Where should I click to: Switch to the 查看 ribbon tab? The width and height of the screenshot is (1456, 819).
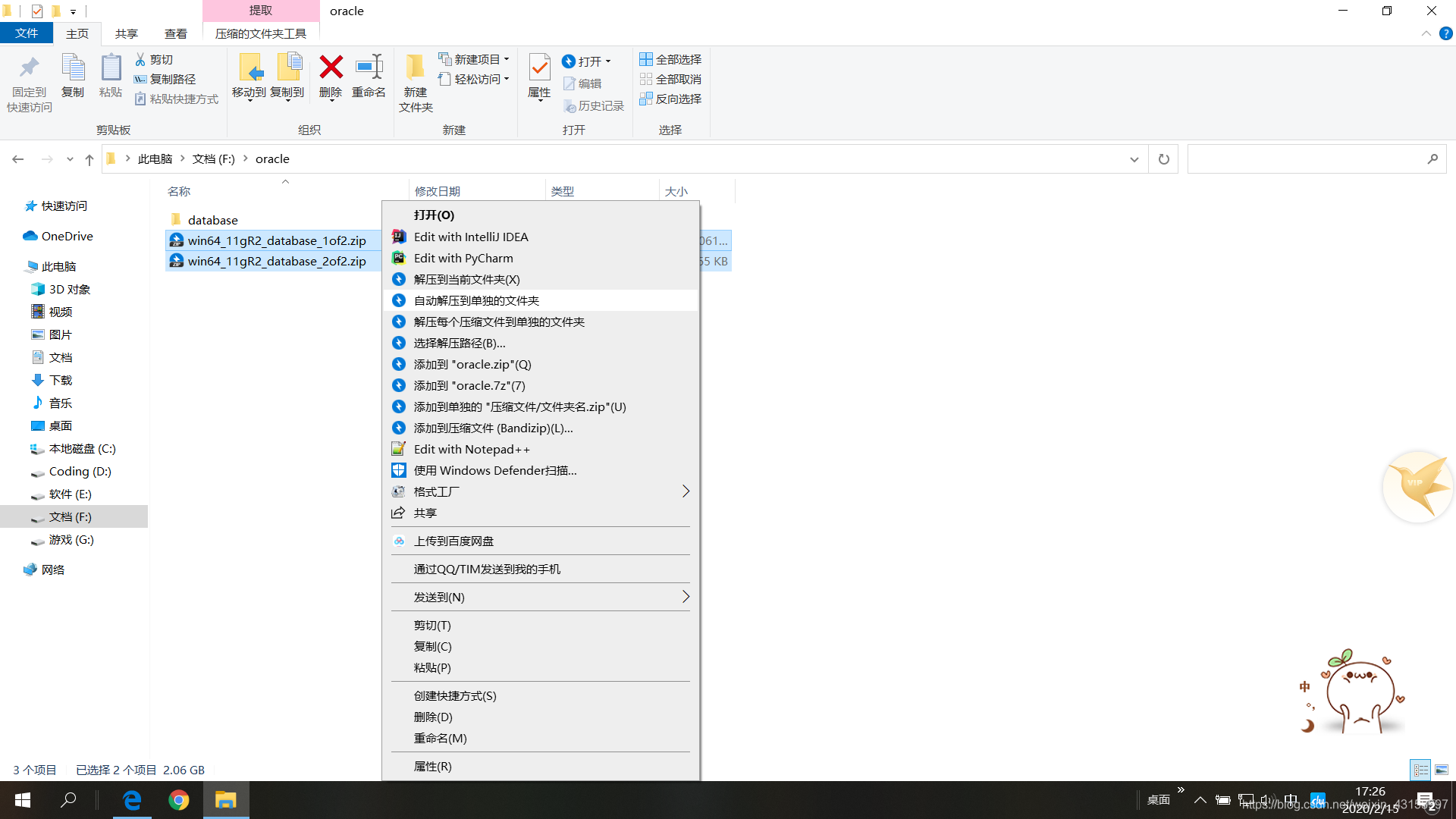point(175,33)
